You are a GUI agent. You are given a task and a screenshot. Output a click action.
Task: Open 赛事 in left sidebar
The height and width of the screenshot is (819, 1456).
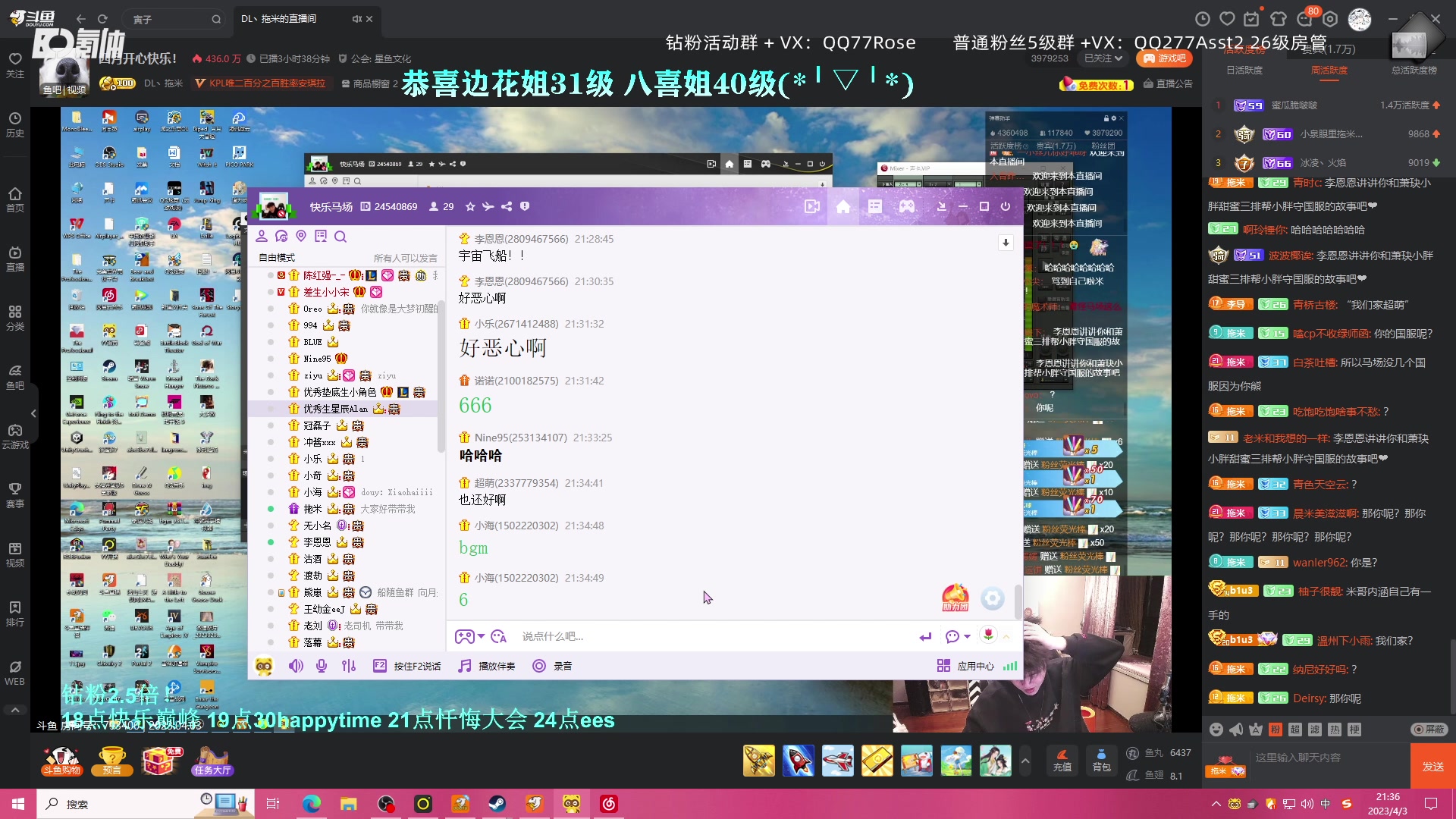[15, 495]
